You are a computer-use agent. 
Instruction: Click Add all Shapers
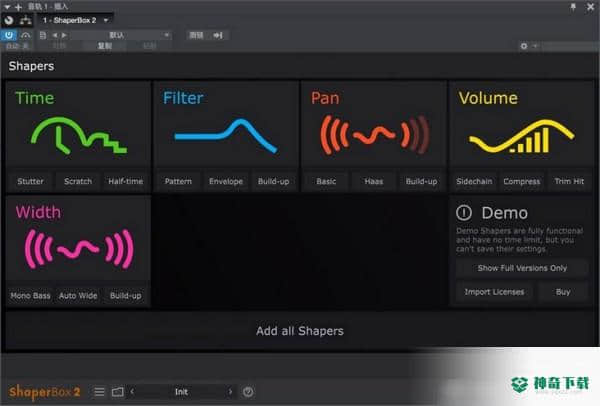tap(300, 331)
